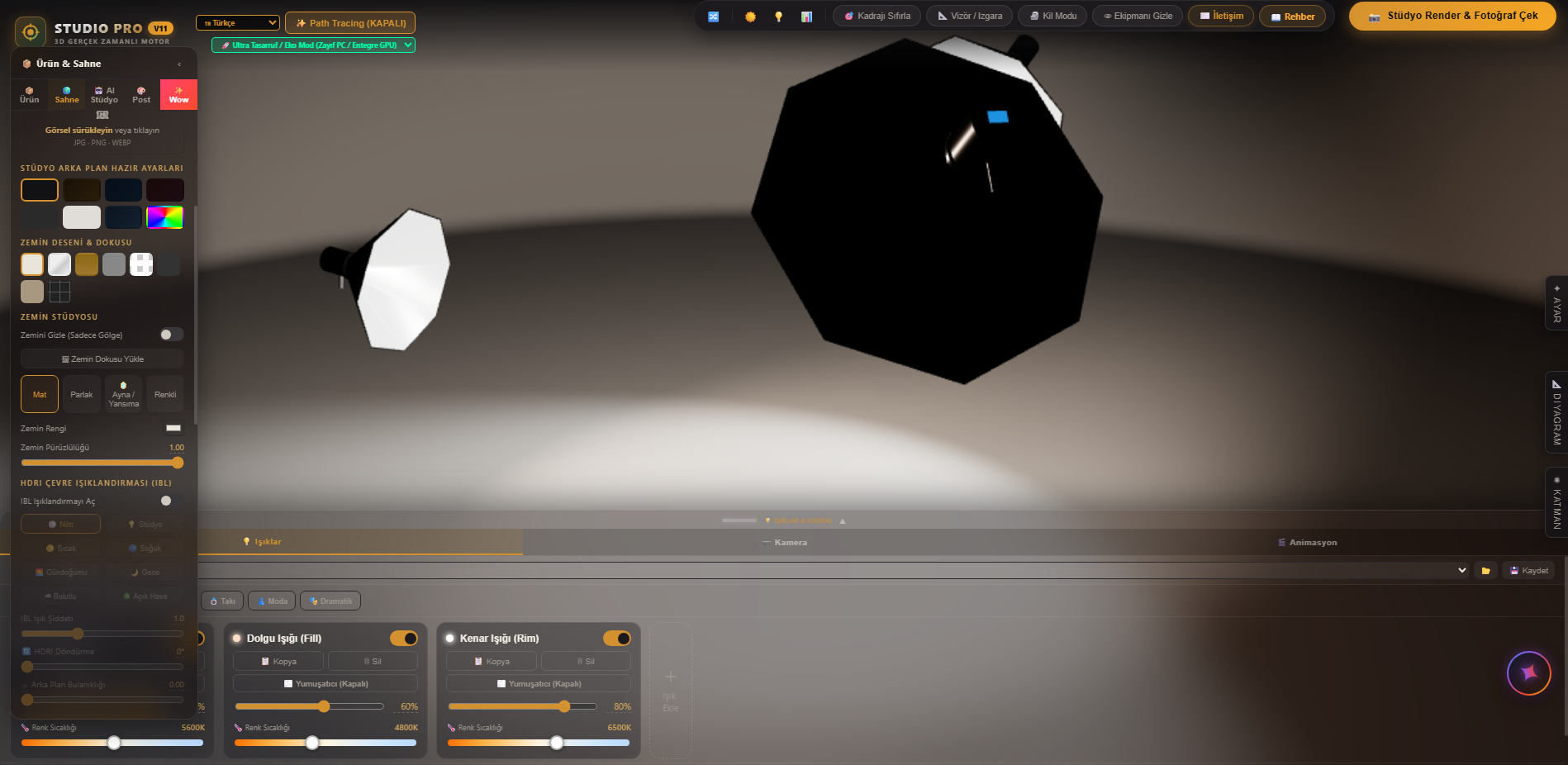Enable the IBL Işıklandırmayı Aç switch
Viewport: 1568px width, 765px height.
pos(172,501)
